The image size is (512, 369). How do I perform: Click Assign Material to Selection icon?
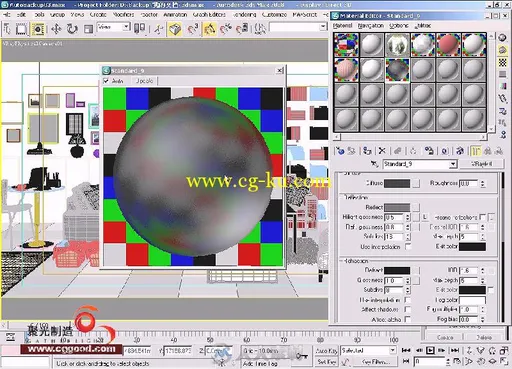point(367,151)
